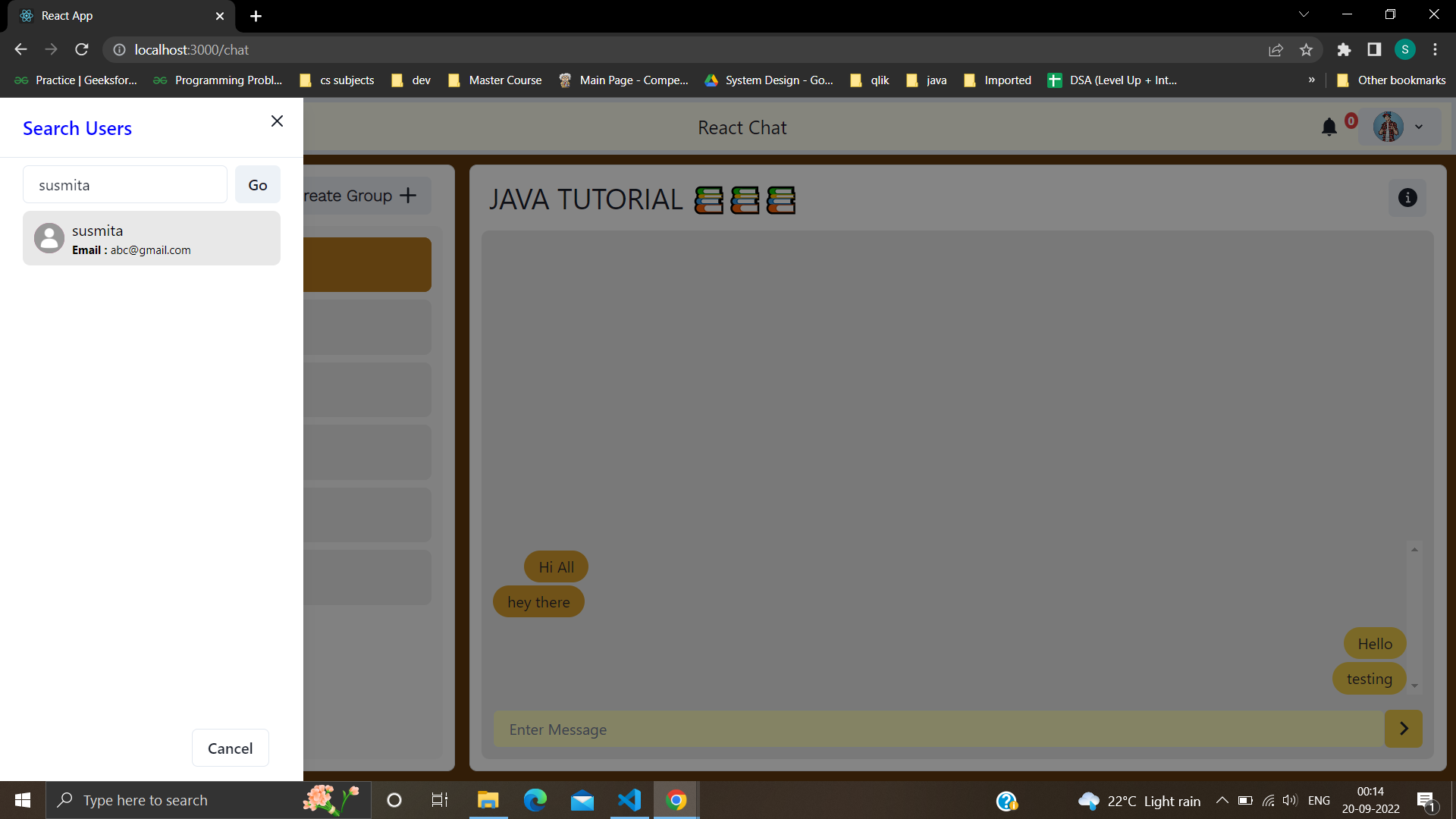Screen dimensions: 1456x819
Task: Select susmita user search result
Action: coord(152,239)
